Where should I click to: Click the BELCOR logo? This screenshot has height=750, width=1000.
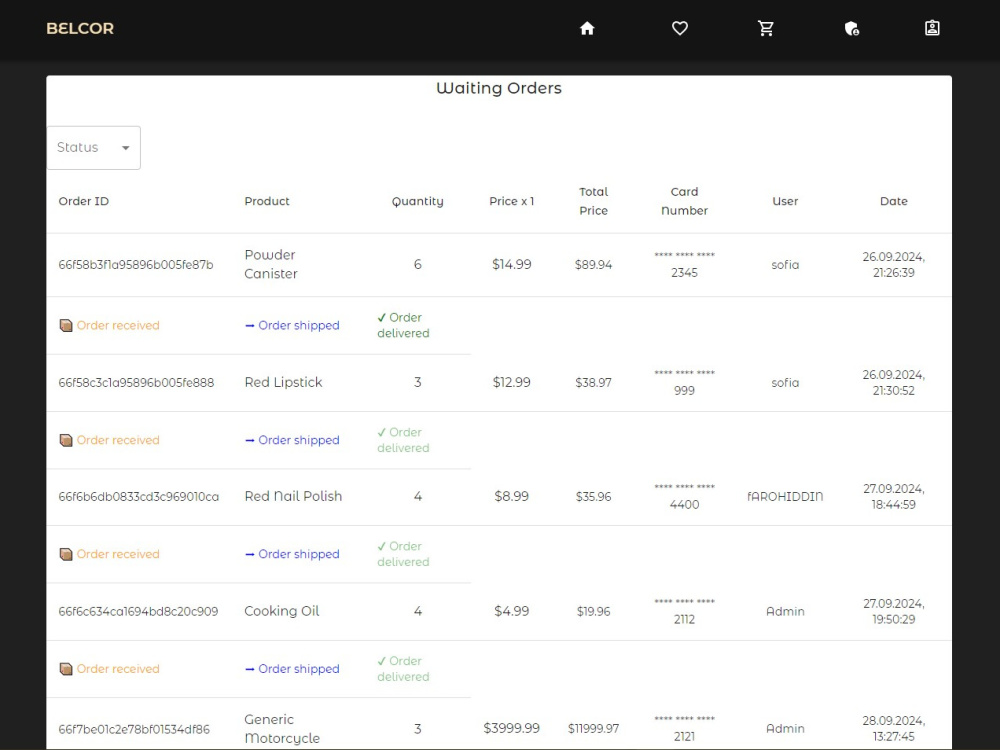click(80, 29)
